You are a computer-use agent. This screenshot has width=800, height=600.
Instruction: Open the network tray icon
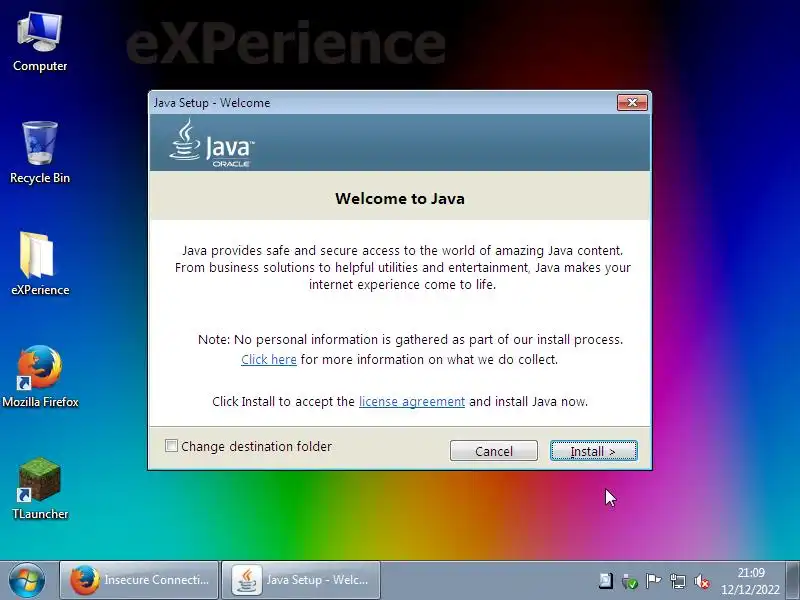click(678, 581)
